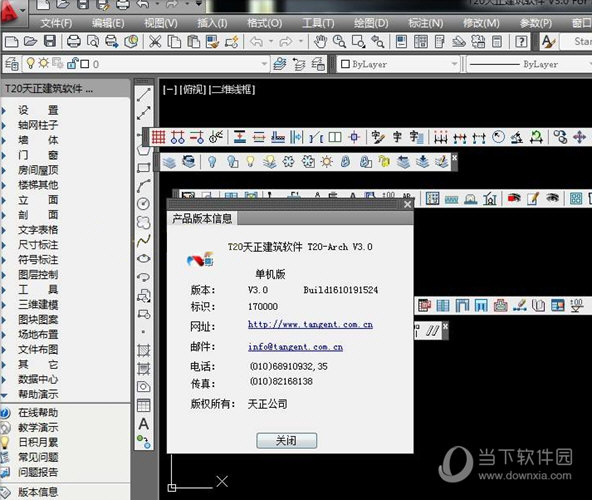Open the http://www.tangent.com.cn link

click(x=310, y=325)
